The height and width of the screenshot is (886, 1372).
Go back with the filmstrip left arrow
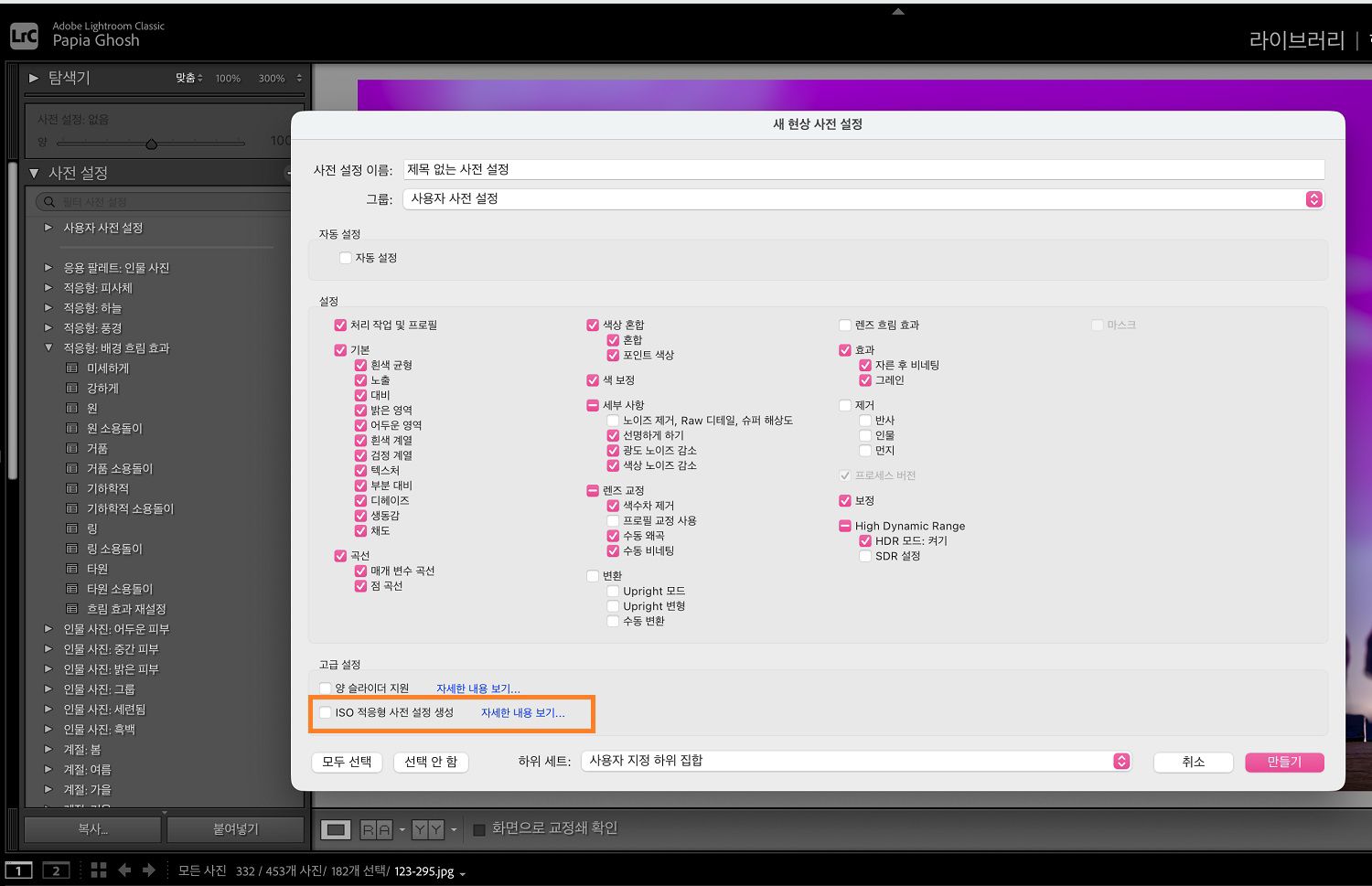(x=125, y=870)
